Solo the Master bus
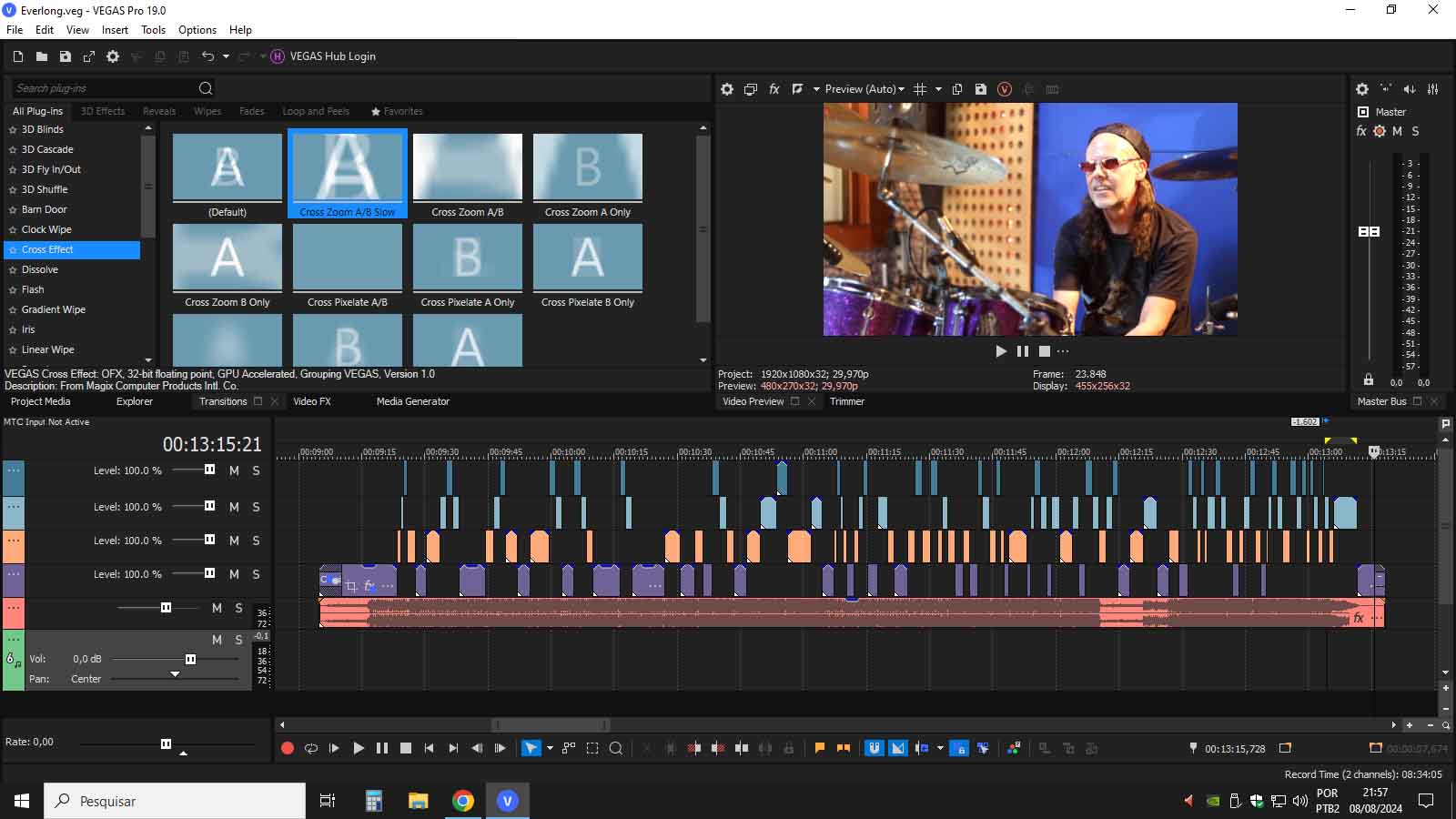 click(x=1415, y=131)
